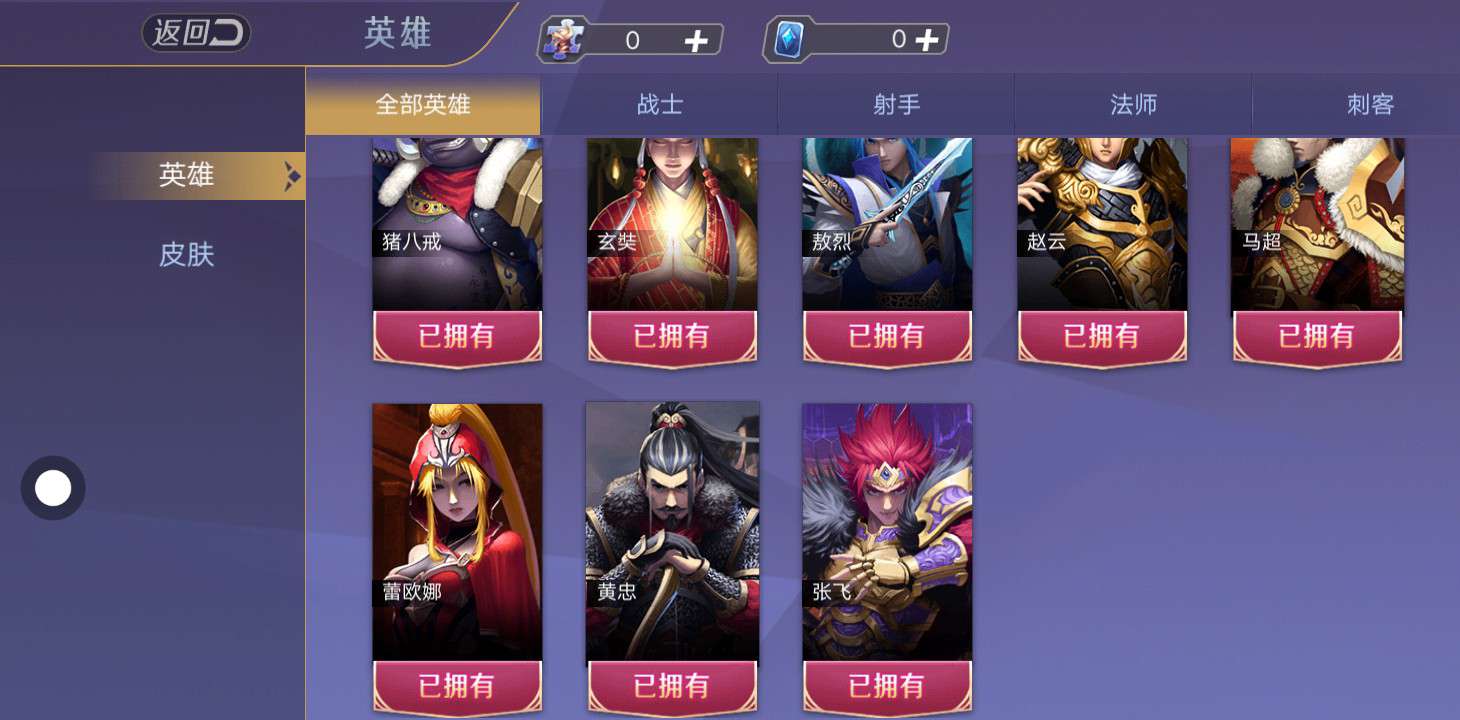
Task: Tap the 返回 back button
Action: [196, 33]
